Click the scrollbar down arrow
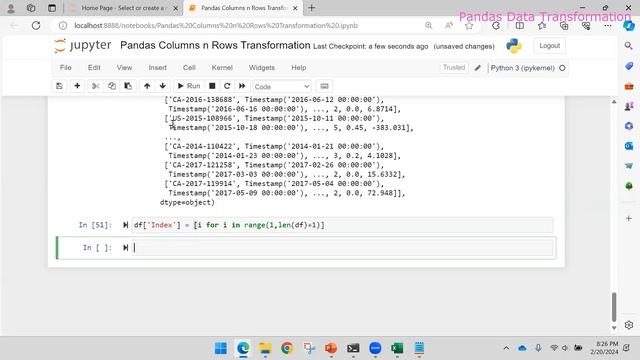Viewport: 640px width, 360px height. pos(614,328)
